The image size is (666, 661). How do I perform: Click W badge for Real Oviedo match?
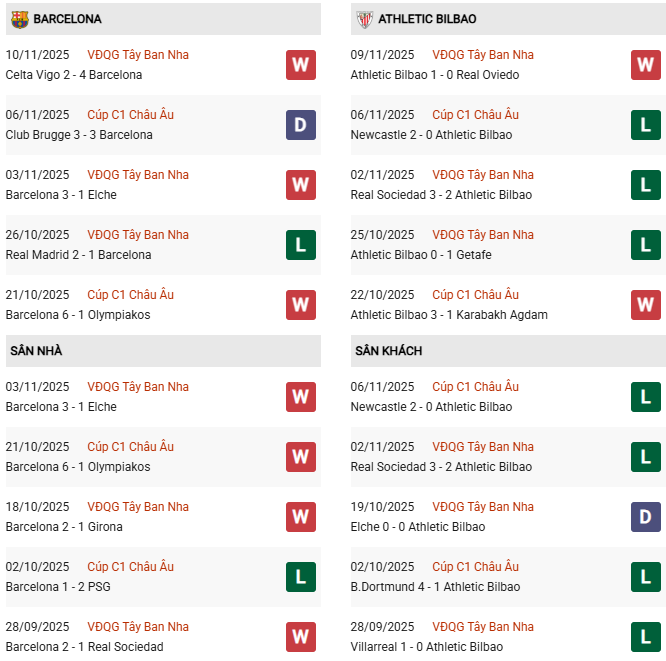pyautogui.click(x=645, y=65)
